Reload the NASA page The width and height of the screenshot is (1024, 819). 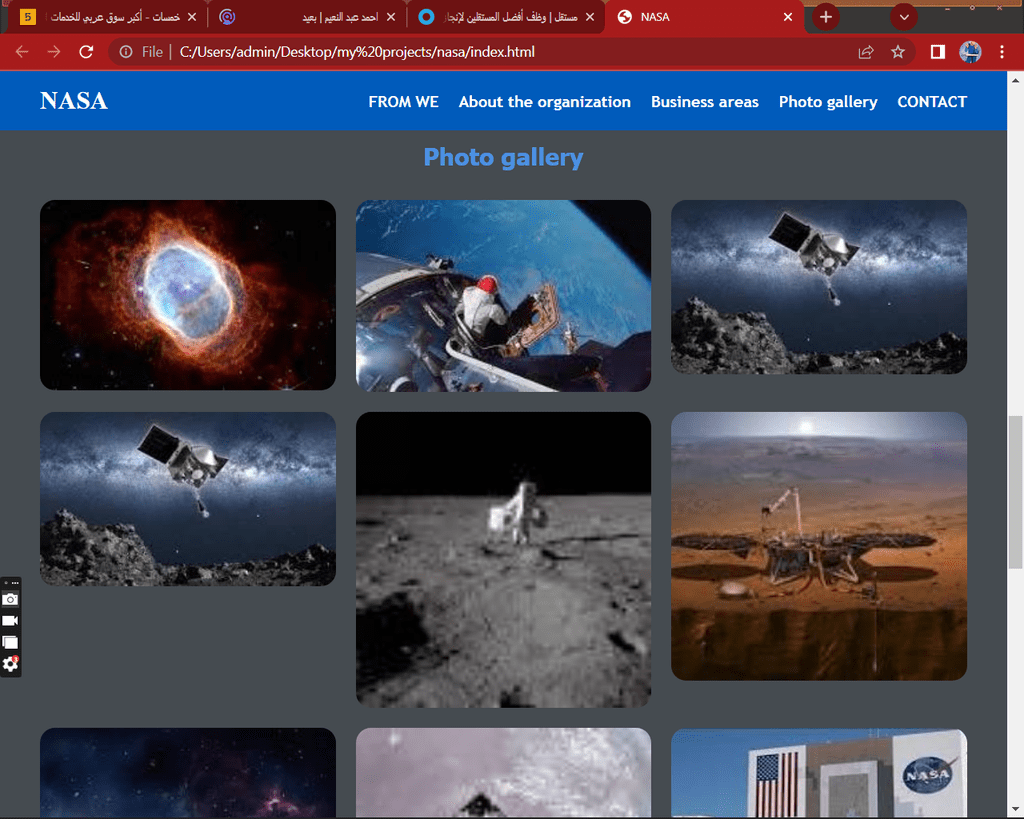[x=86, y=52]
